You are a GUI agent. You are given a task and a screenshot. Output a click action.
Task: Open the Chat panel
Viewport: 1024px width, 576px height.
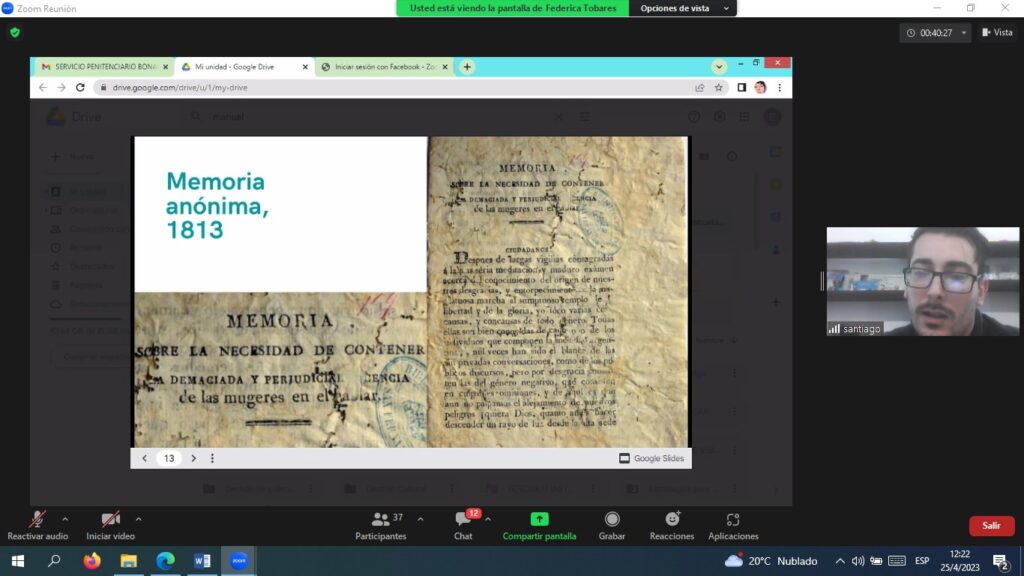click(463, 526)
